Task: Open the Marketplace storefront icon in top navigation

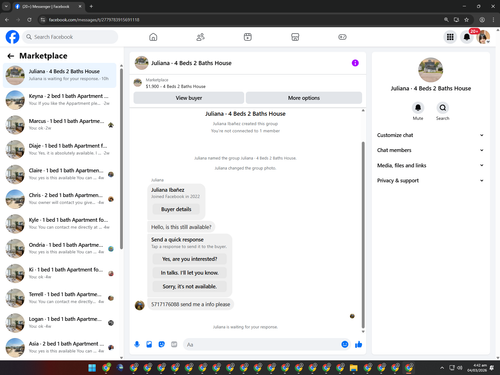Action: point(295,37)
